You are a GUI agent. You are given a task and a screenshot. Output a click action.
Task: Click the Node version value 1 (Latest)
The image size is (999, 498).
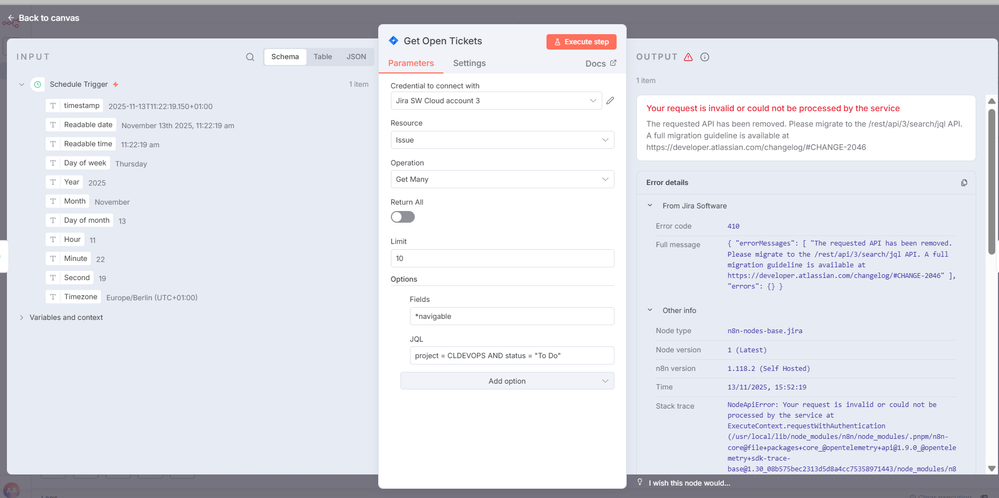(747, 350)
